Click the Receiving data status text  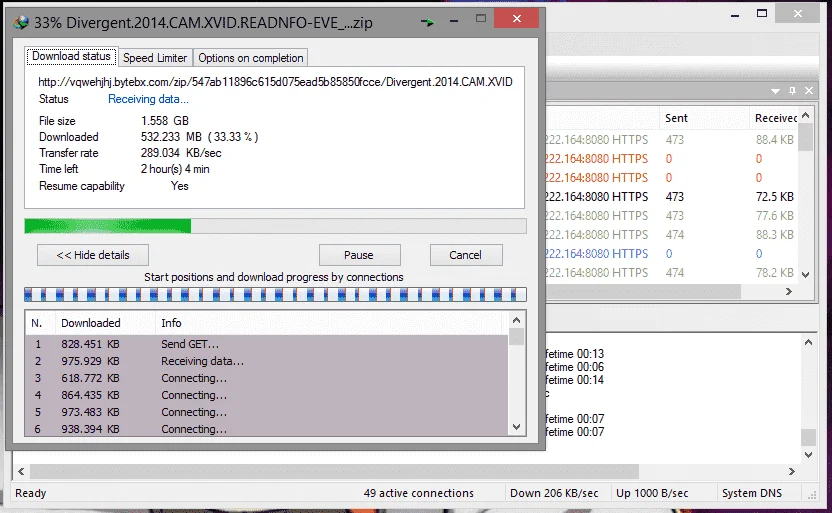pos(148,99)
